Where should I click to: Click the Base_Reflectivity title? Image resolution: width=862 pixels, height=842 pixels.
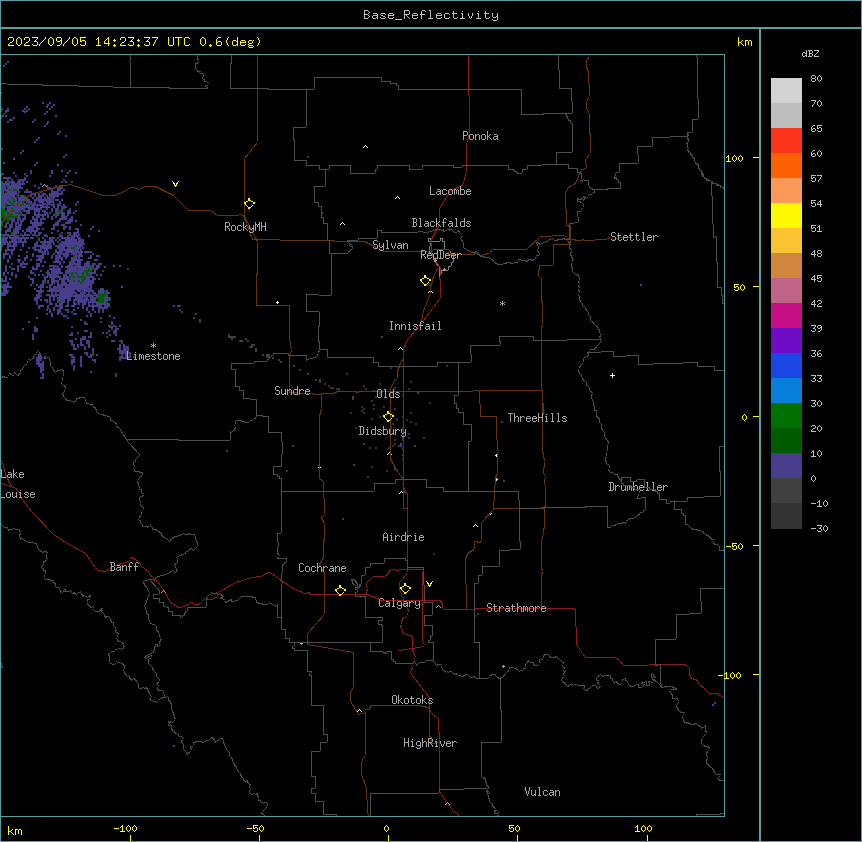click(431, 15)
